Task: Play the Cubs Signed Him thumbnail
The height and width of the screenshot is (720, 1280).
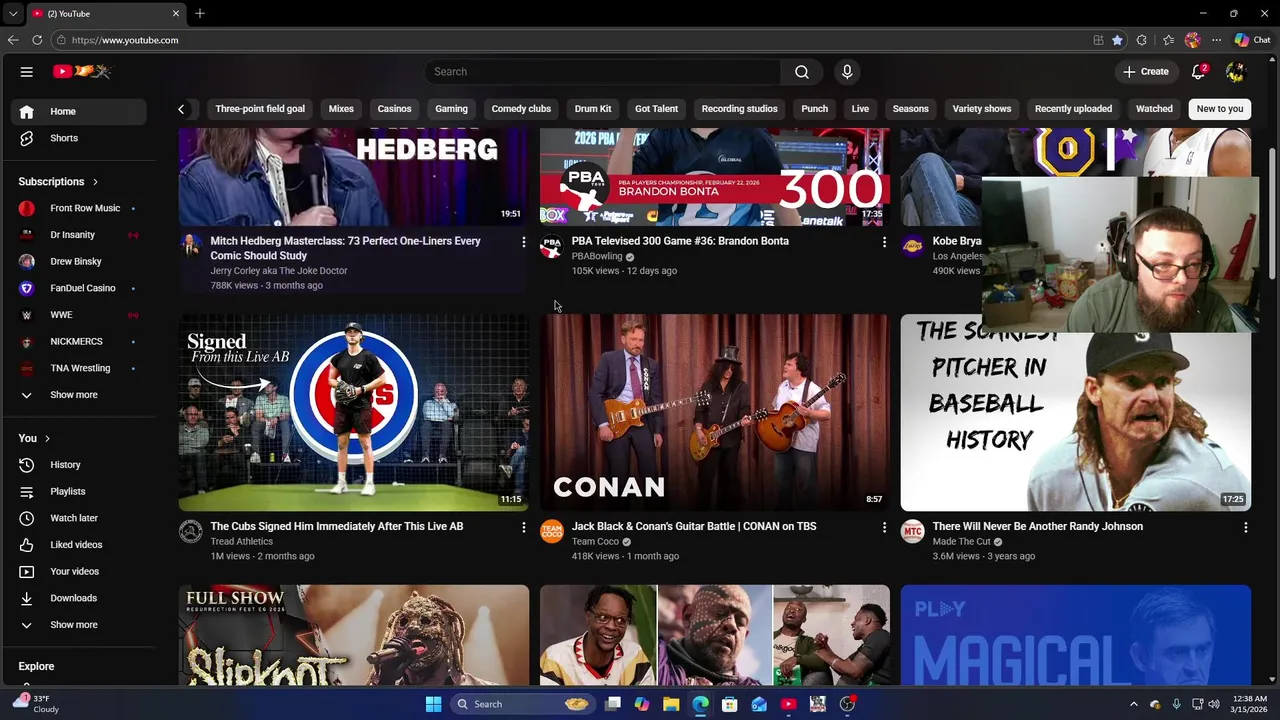Action: 354,413
